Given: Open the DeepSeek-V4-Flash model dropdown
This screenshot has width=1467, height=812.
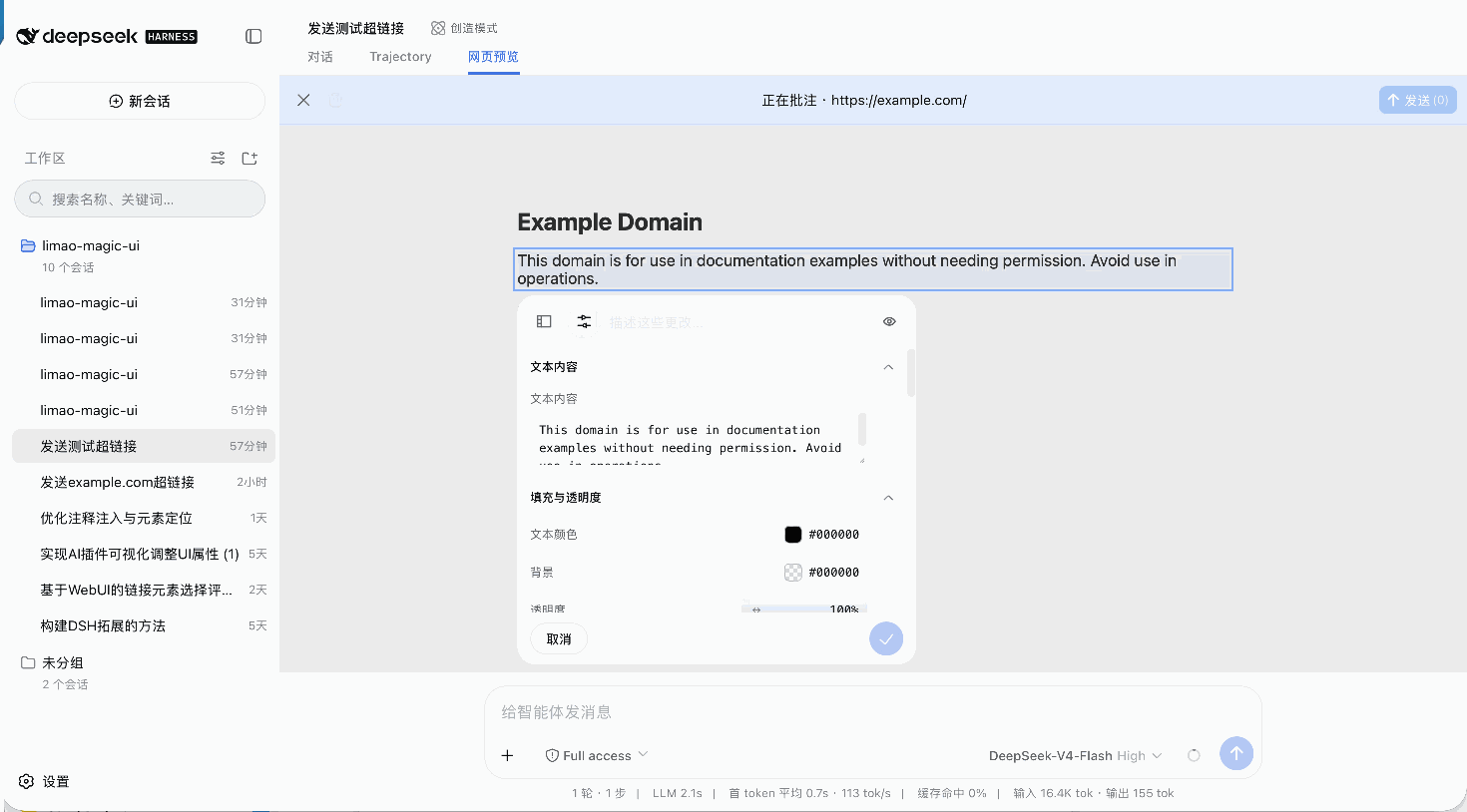Looking at the screenshot, I should point(1075,755).
